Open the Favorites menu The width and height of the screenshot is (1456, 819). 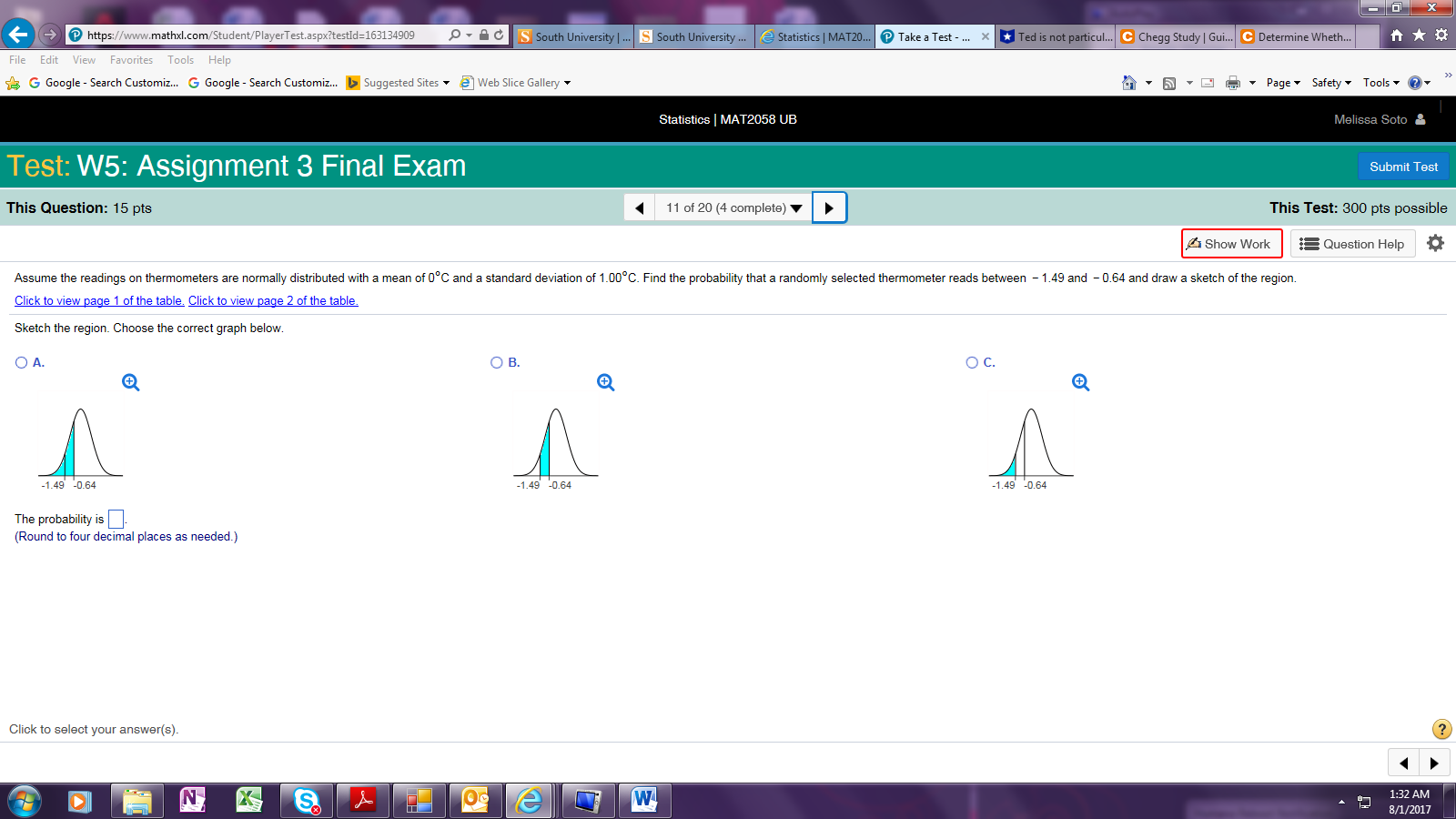[x=131, y=60]
